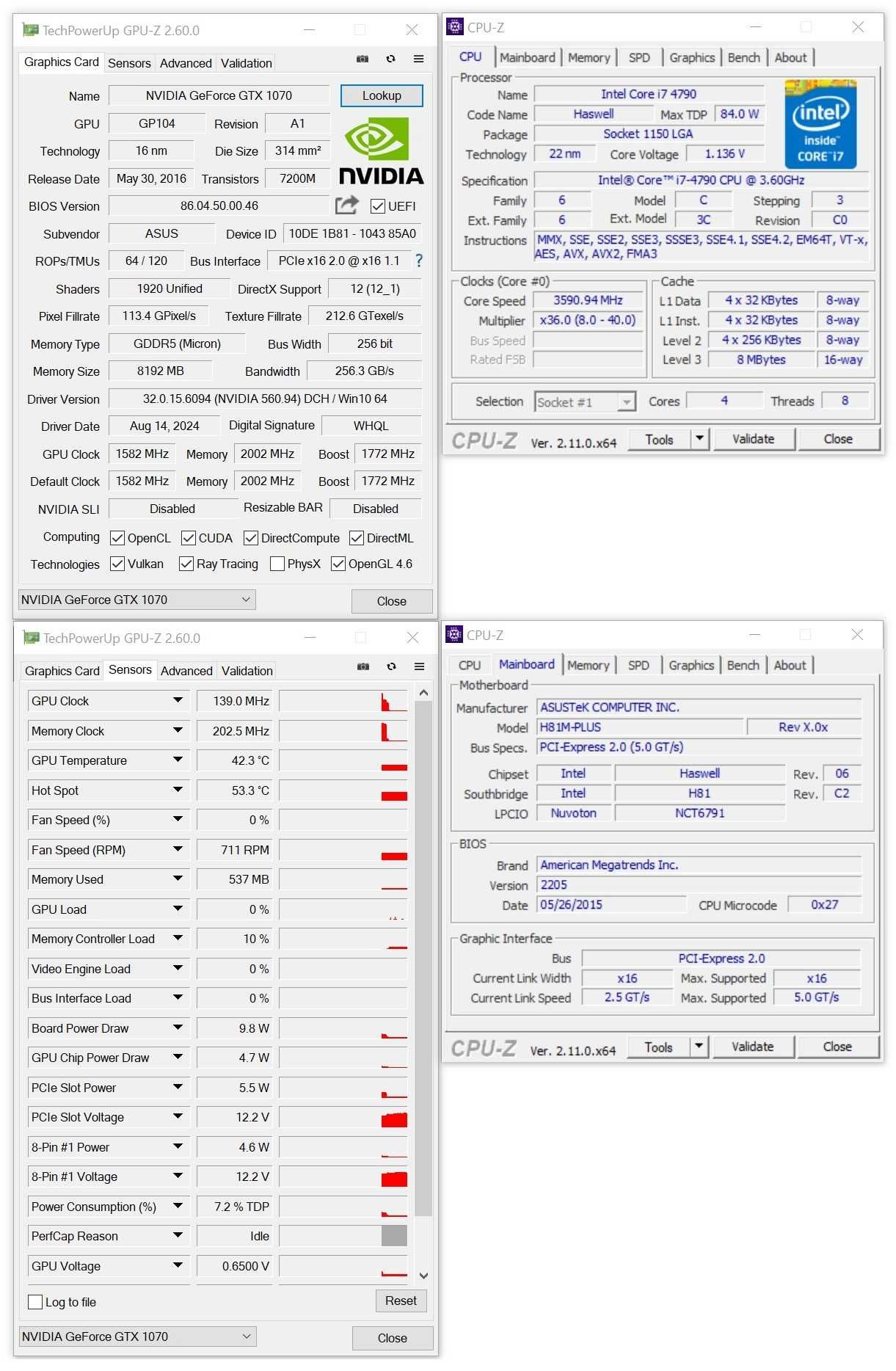Click Validate in the CPU-Z processor window

[x=754, y=439]
